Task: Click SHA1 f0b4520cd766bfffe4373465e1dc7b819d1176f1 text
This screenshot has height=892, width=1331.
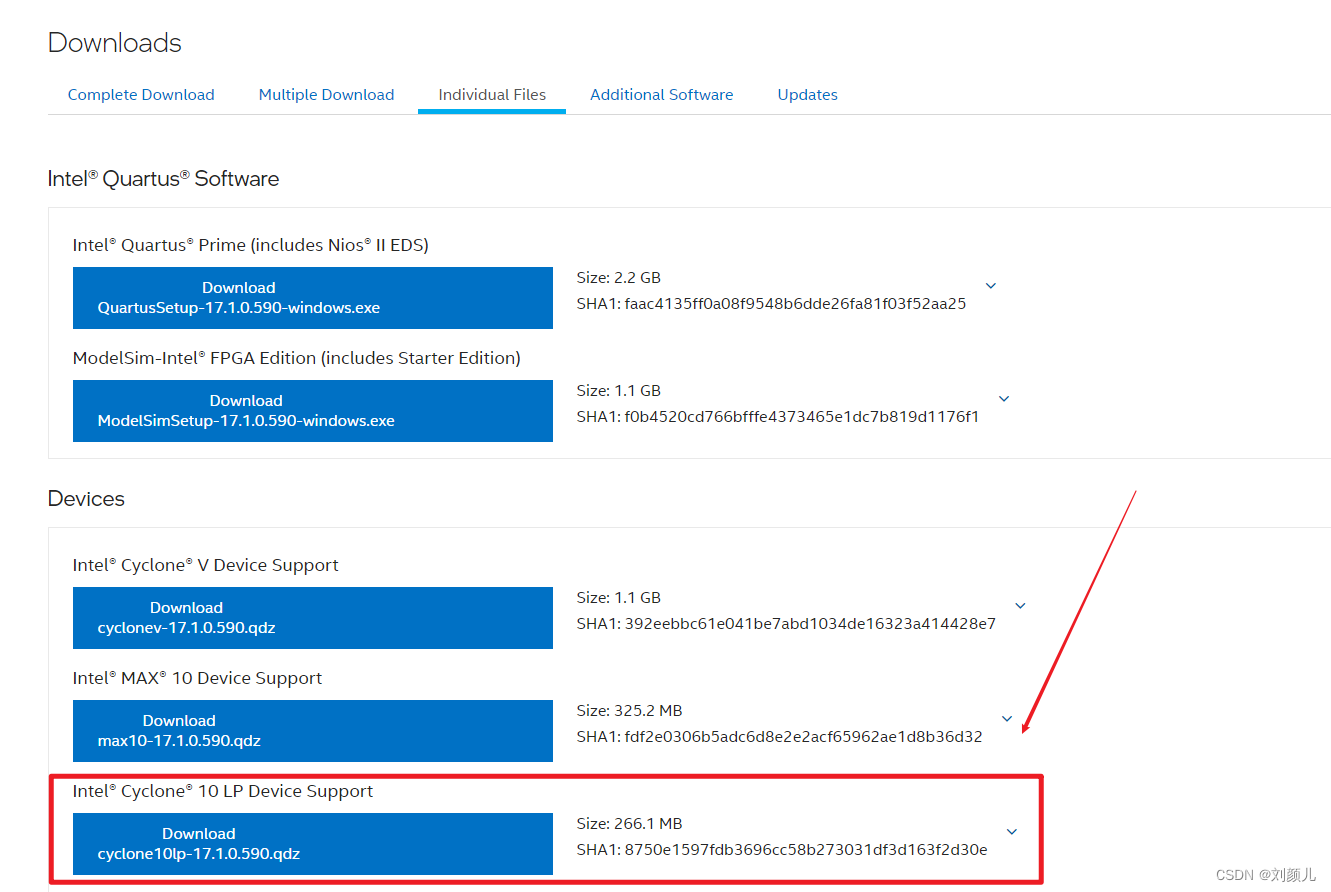Action: pyautogui.click(x=778, y=417)
